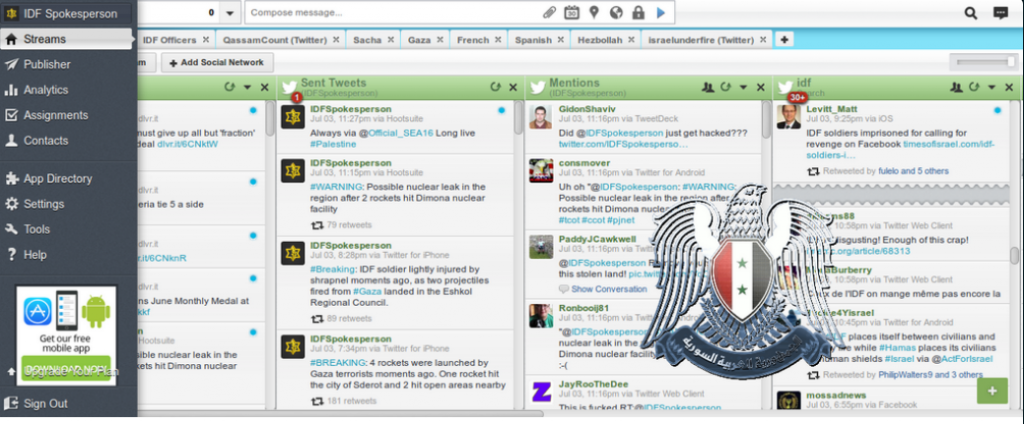The width and height of the screenshot is (1024, 424).
Task: Open idf stream options dropdown
Action: coord(991,87)
